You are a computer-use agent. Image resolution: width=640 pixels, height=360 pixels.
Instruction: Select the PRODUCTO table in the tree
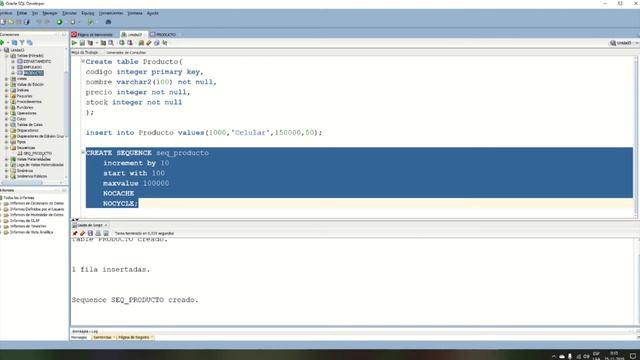click(x=33, y=73)
